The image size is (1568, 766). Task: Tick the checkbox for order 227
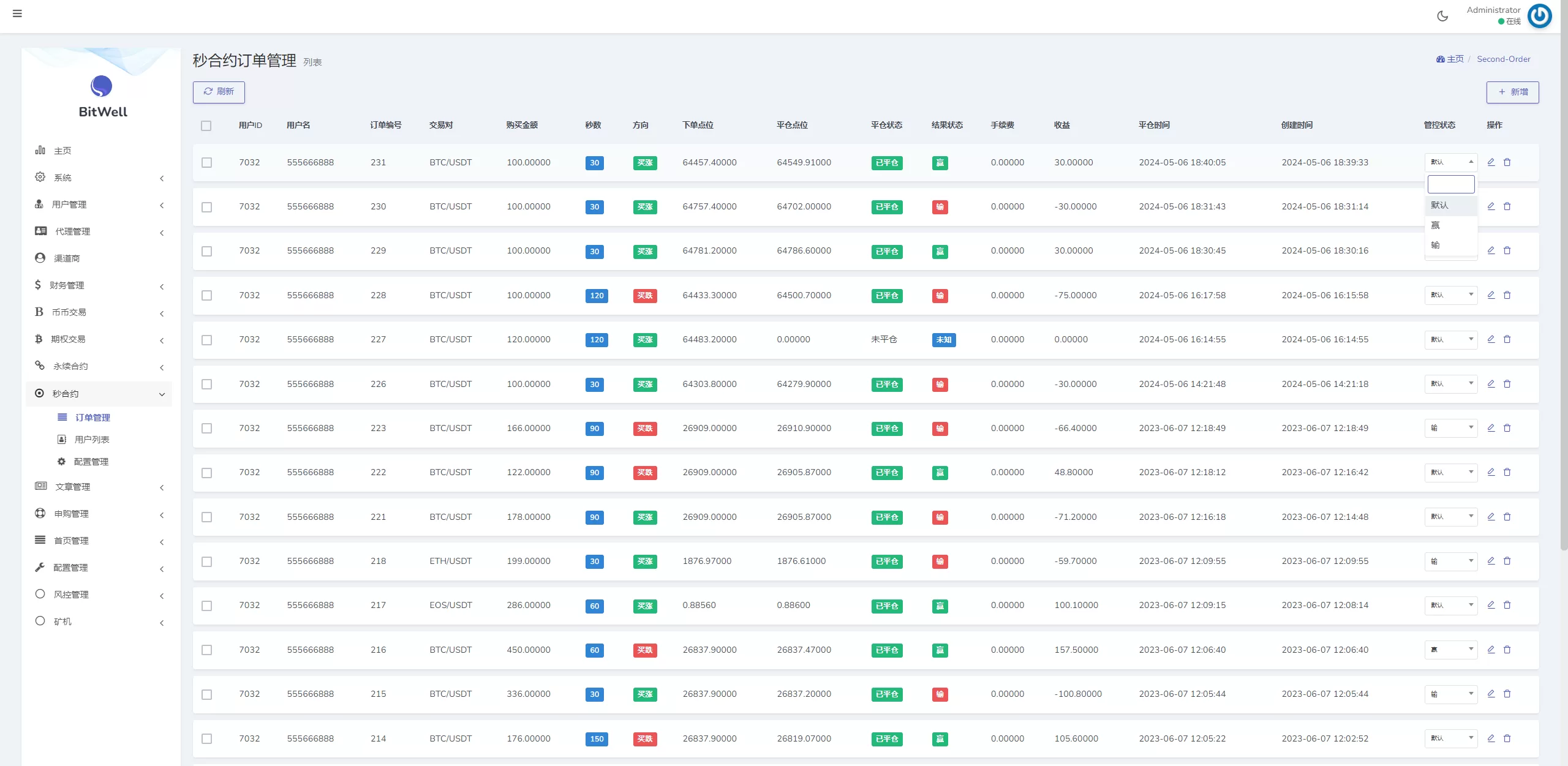[207, 340]
